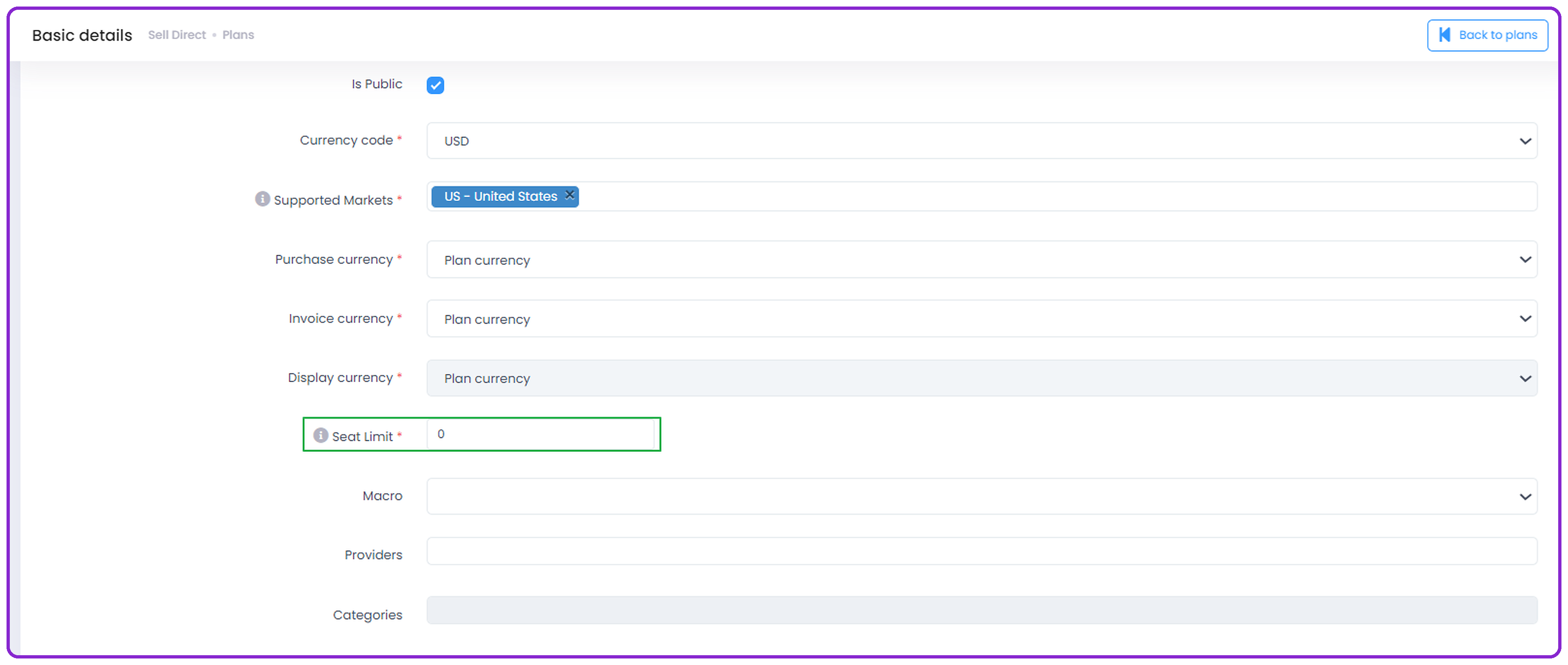This screenshot has width=1568, height=665.
Task: Click the Seat Limit info icon
Action: (x=321, y=435)
